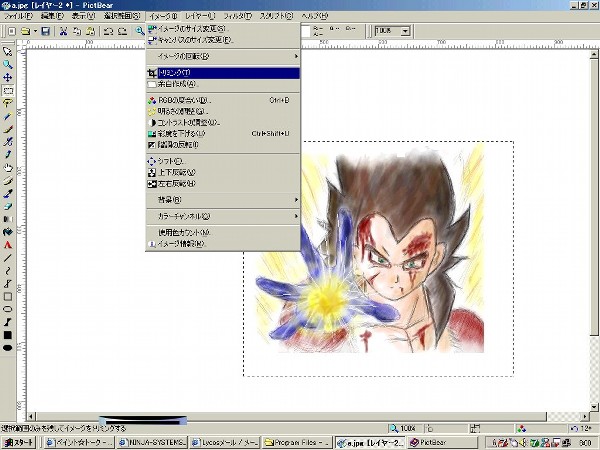The height and width of the screenshot is (450, 600).
Task: Expand the カラーチャンネル submenu
Action: [221, 216]
